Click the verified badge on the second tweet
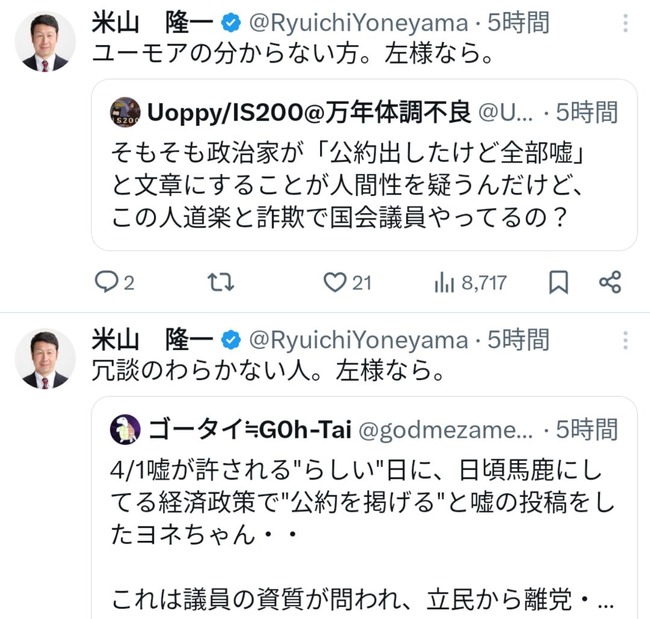 229,339
